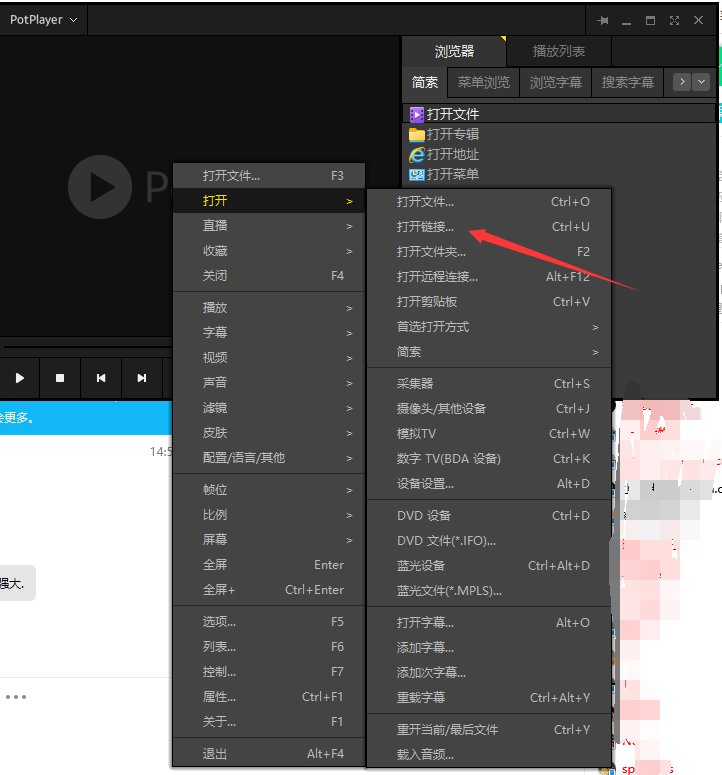Click the 打开文件 icon in browser panel
Viewport: 722px width, 775px height.
[417, 115]
